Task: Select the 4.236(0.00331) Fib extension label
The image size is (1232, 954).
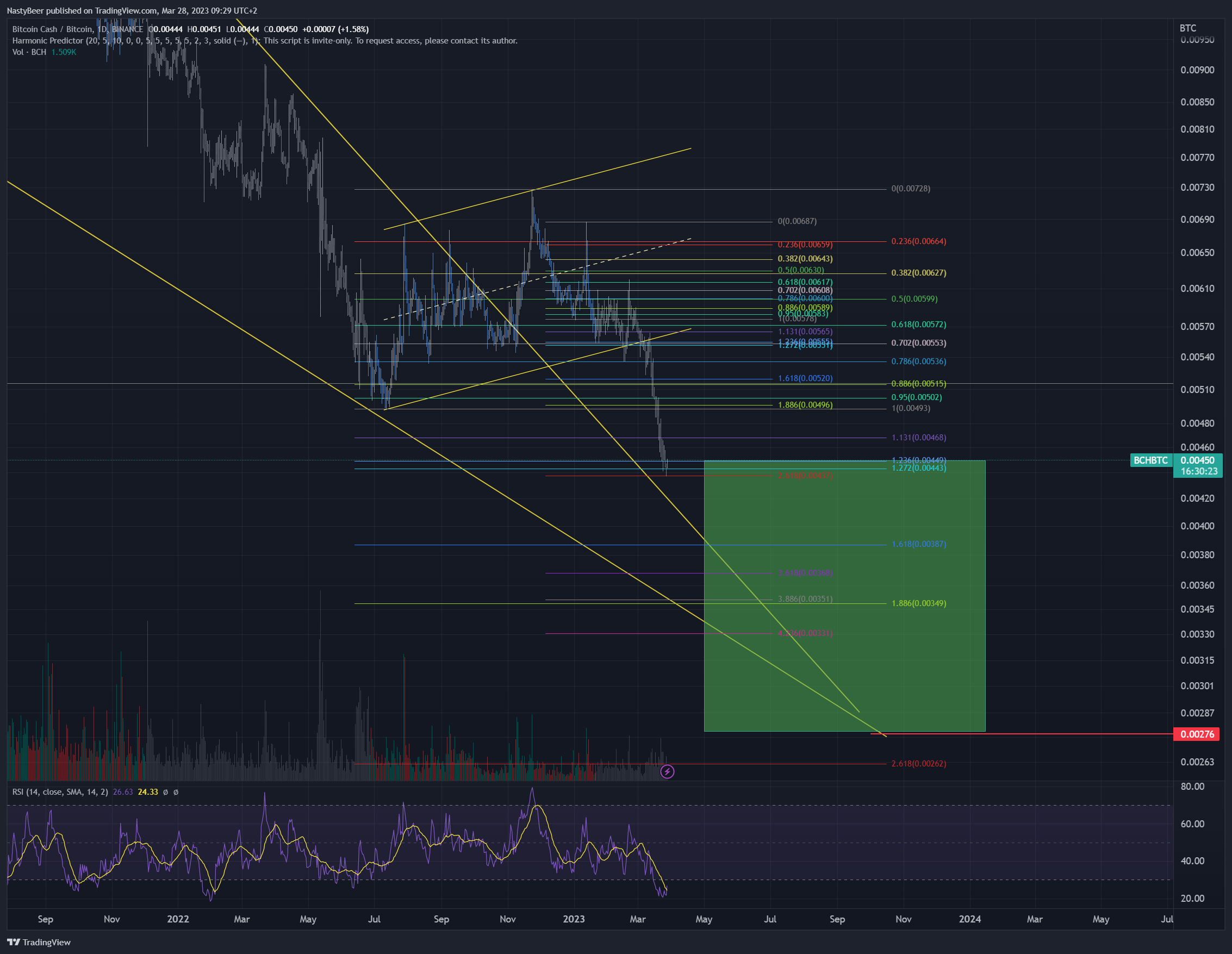Action: 805,634
